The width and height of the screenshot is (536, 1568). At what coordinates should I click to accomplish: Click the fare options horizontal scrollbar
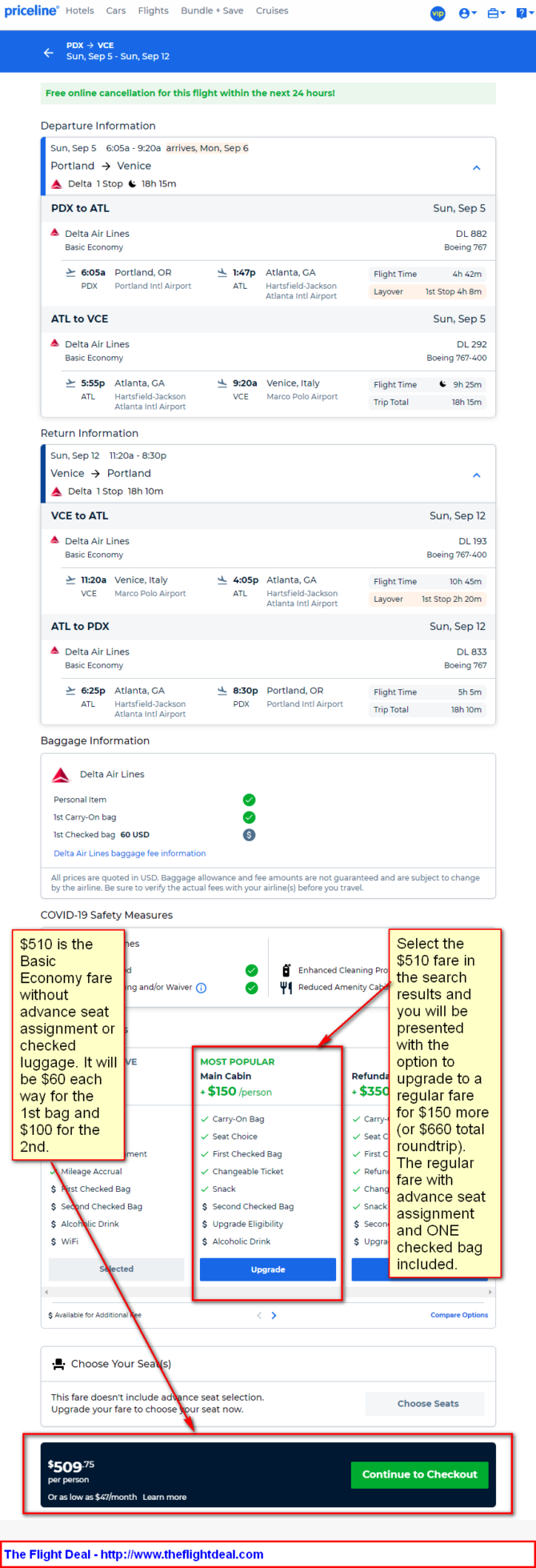268,1292
